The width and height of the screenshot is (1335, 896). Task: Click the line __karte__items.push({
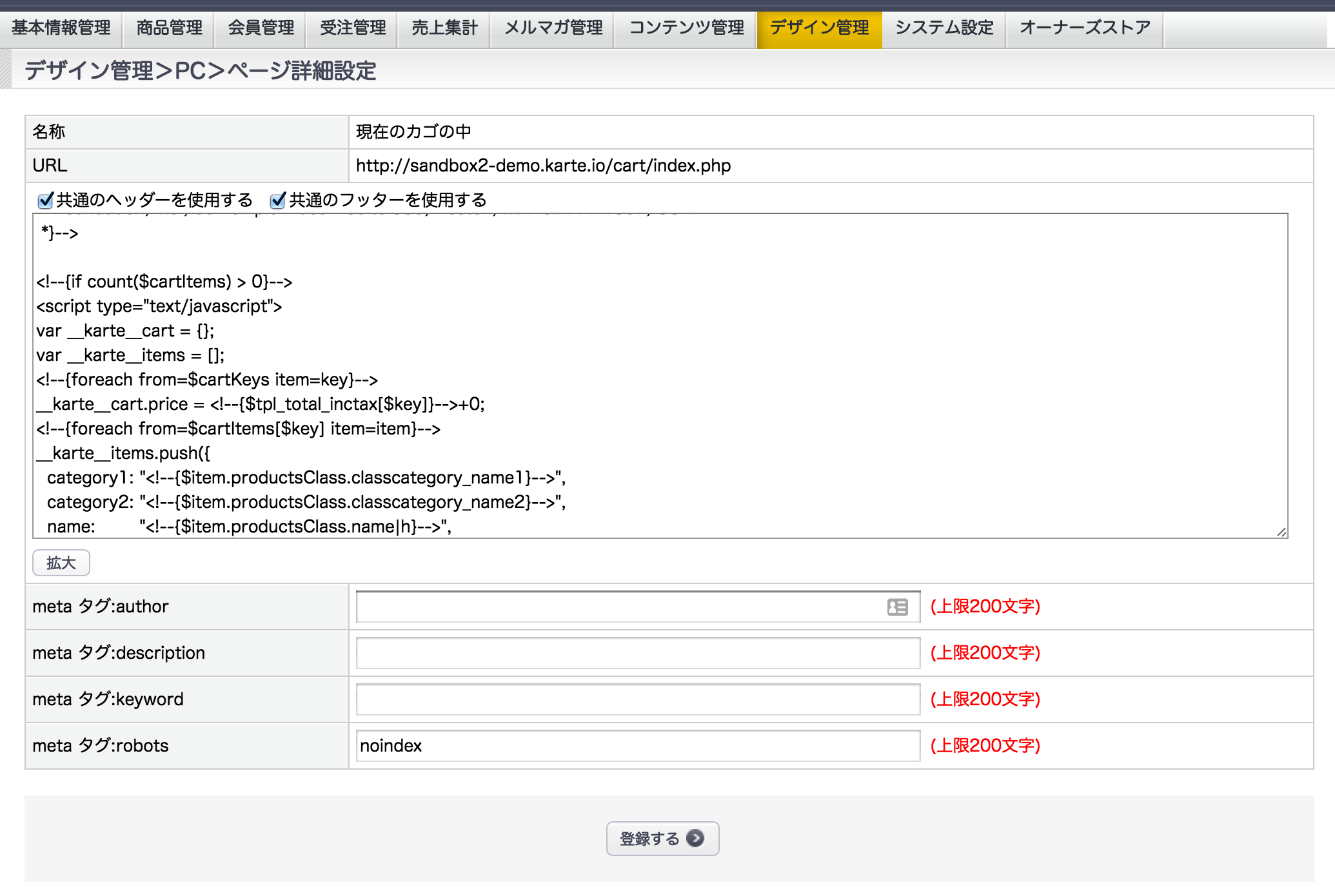(123, 454)
